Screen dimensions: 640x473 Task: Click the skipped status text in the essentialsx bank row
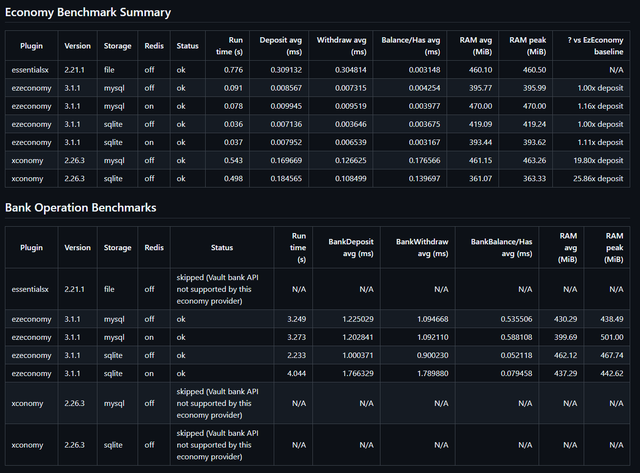(x=217, y=289)
